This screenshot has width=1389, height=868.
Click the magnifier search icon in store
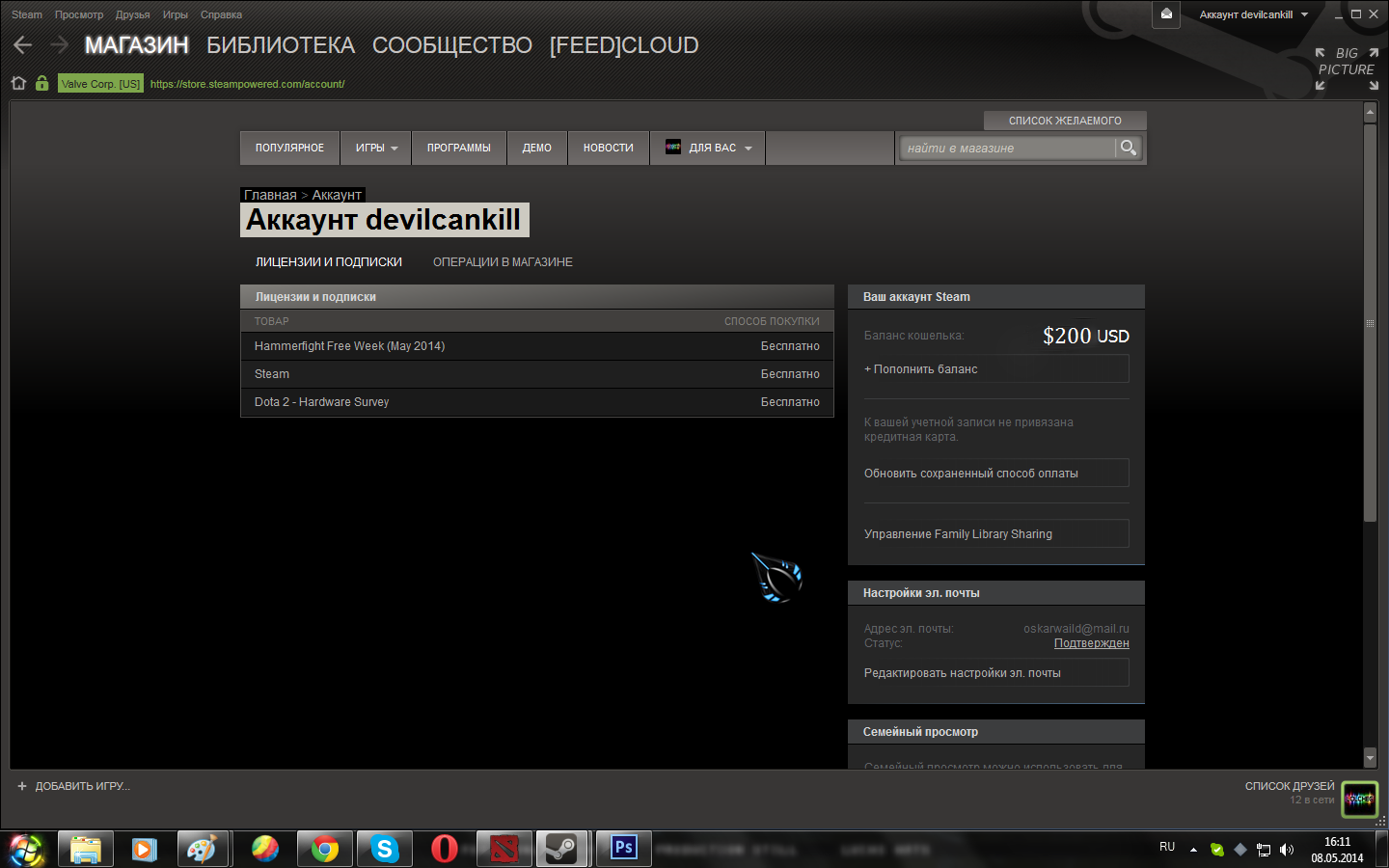click(x=1128, y=148)
